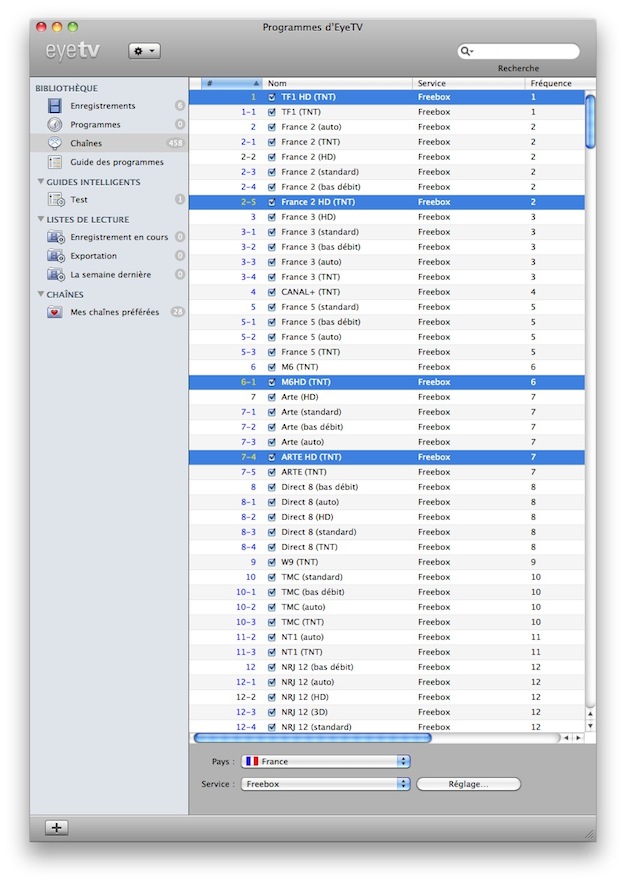Open the Test smart guide icon
Image resolution: width=626 pixels, height=883 pixels.
(x=56, y=199)
